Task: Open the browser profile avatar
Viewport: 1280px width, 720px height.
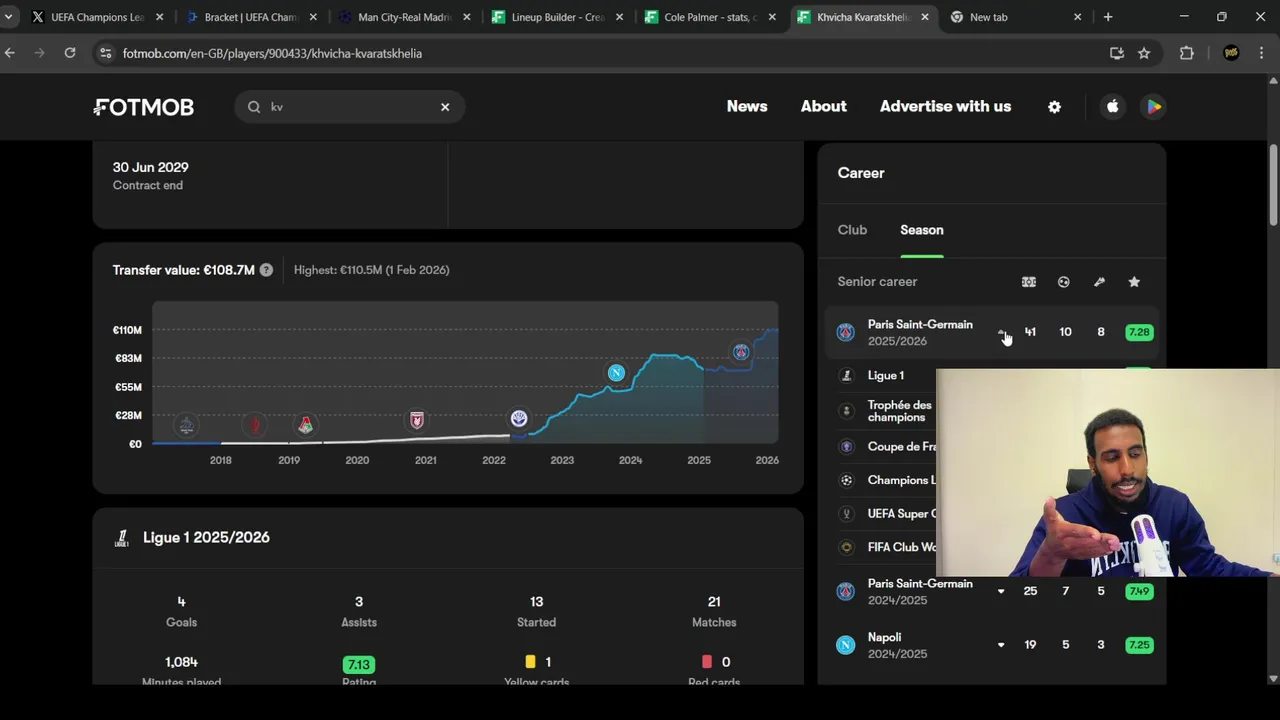Action: [x=1231, y=53]
